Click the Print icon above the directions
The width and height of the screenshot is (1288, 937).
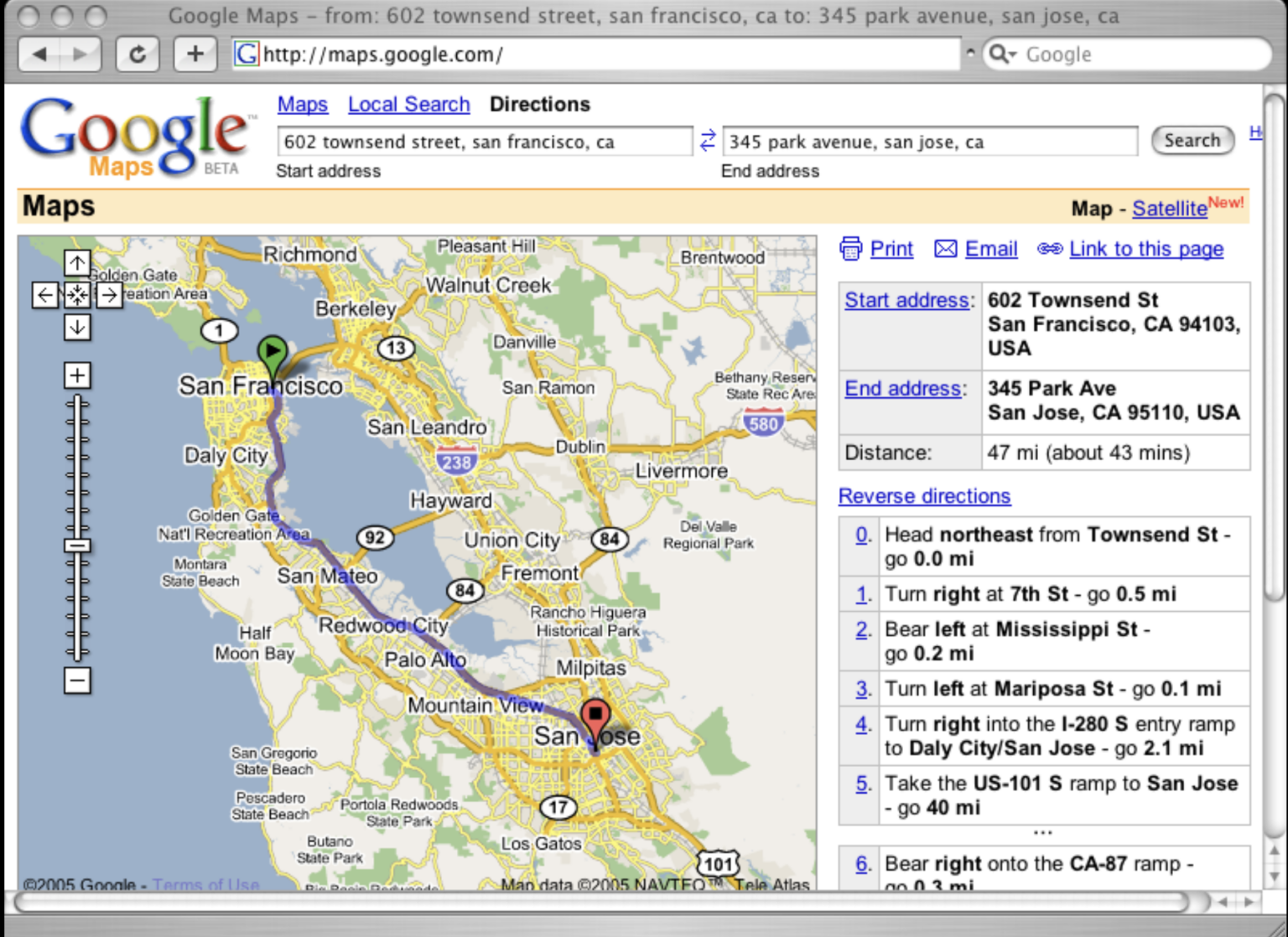point(851,249)
